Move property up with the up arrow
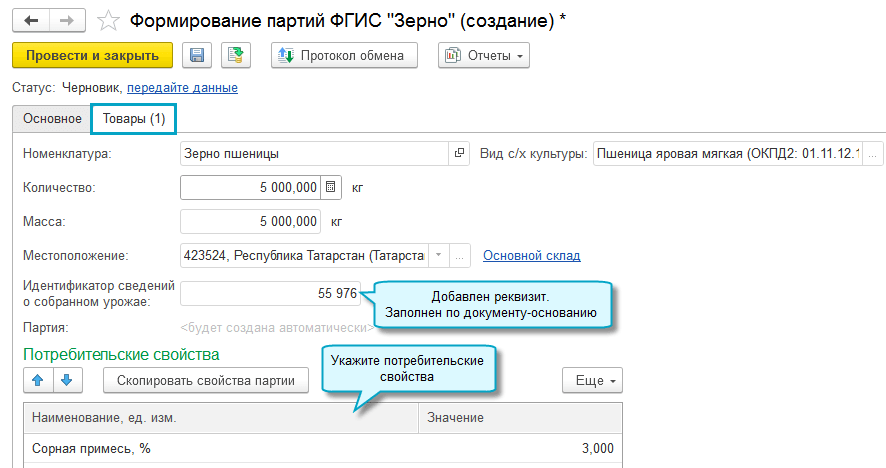This screenshot has height=468, width=886. click(x=37, y=380)
